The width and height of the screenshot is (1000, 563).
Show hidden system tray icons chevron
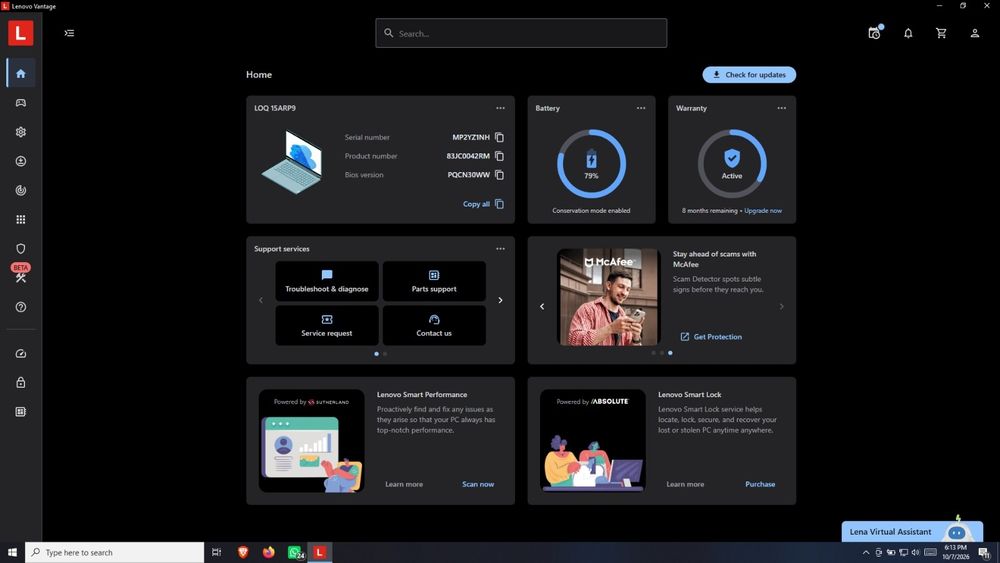pyautogui.click(x=865, y=552)
